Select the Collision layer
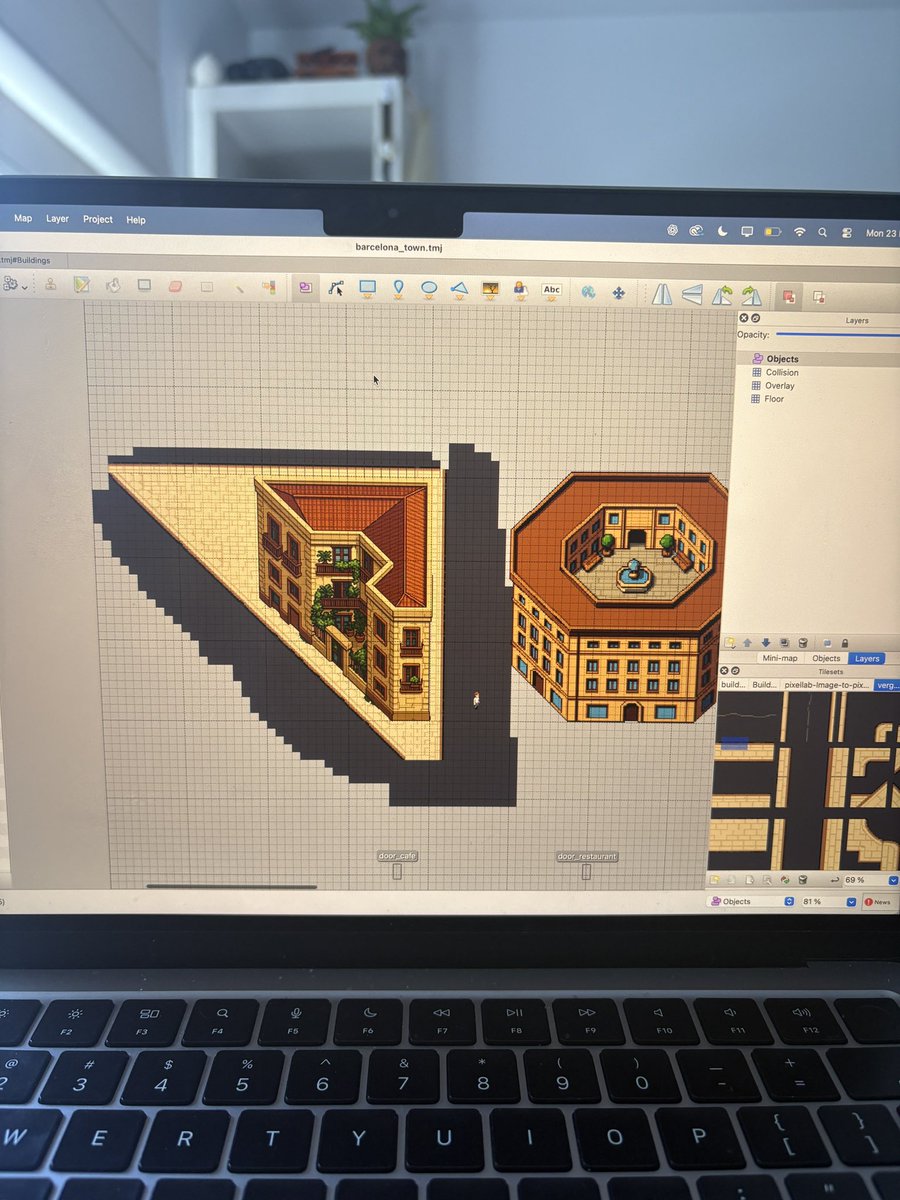The image size is (900, 1200). click(x=815, y=372)
